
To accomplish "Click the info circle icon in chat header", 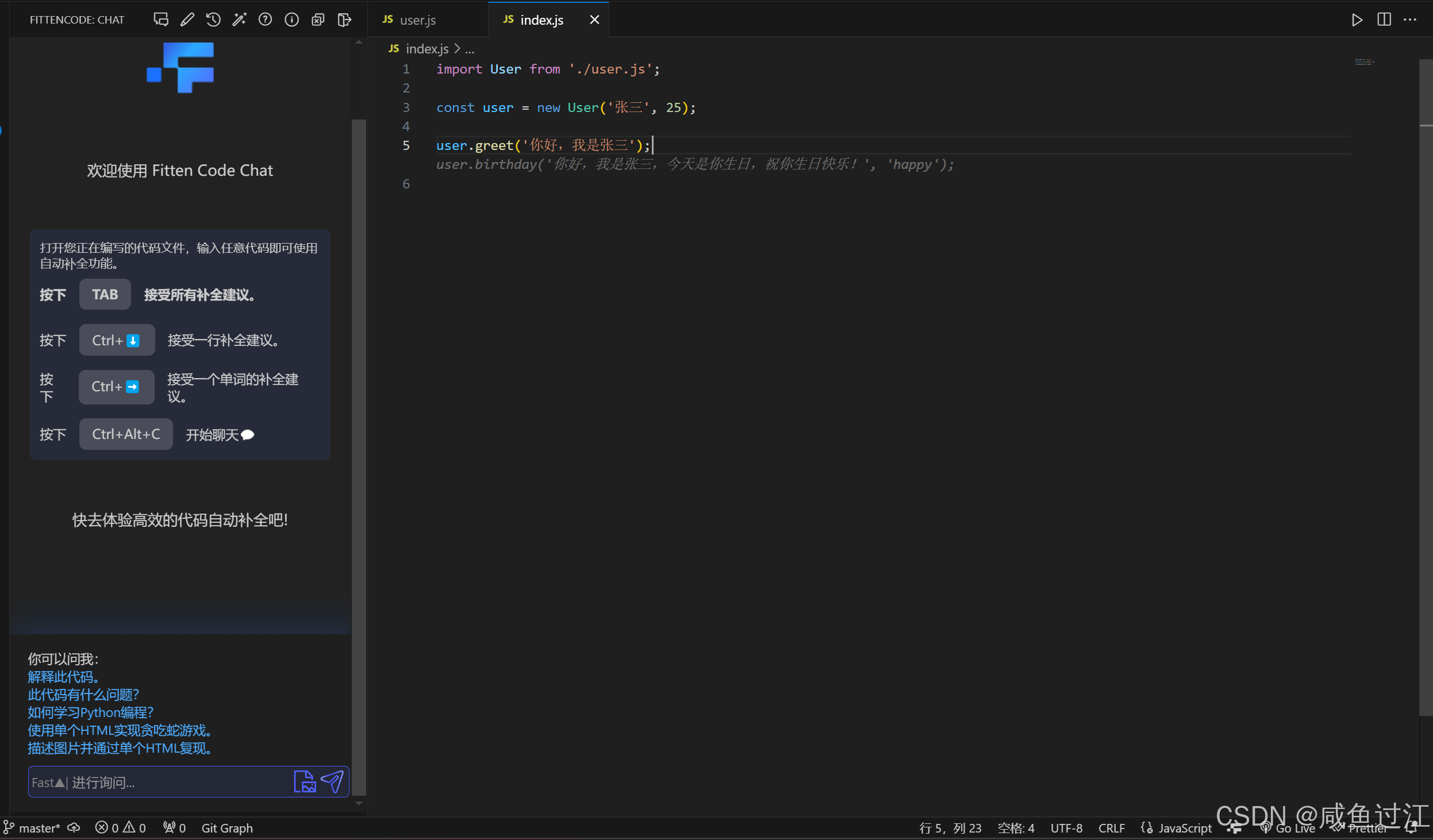I will tap(291, 20).
